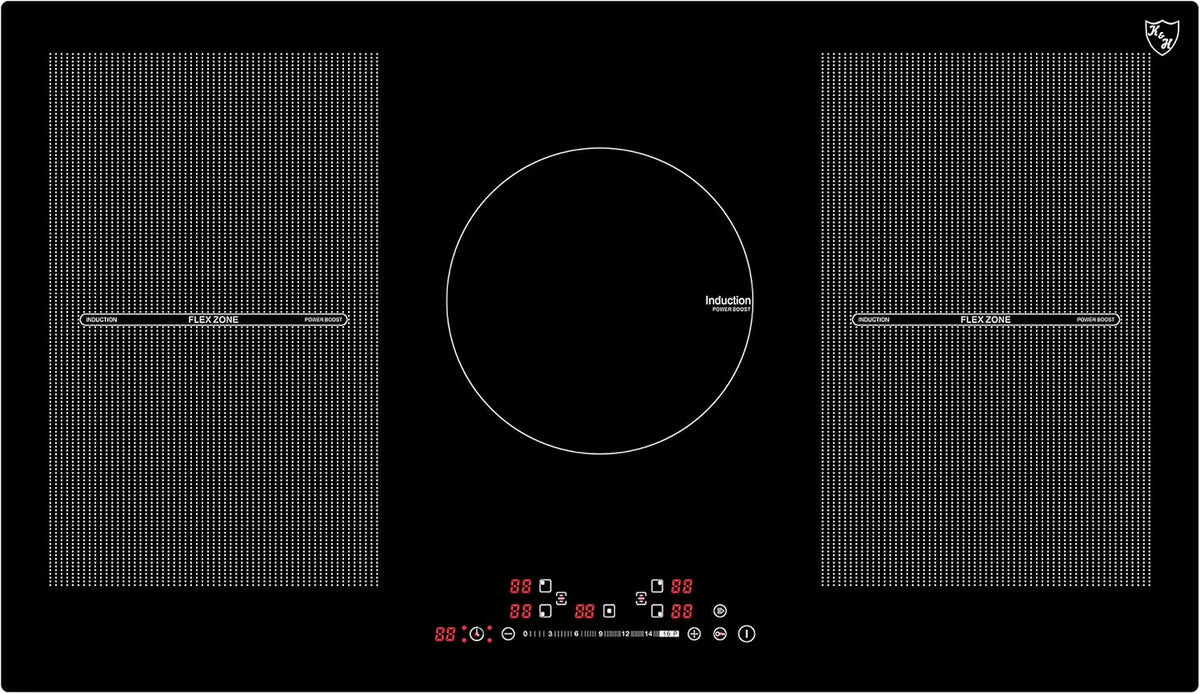Click the left 'FLEX ZONE' label
The image size is (1200, 694).
(x=213, y=320)
